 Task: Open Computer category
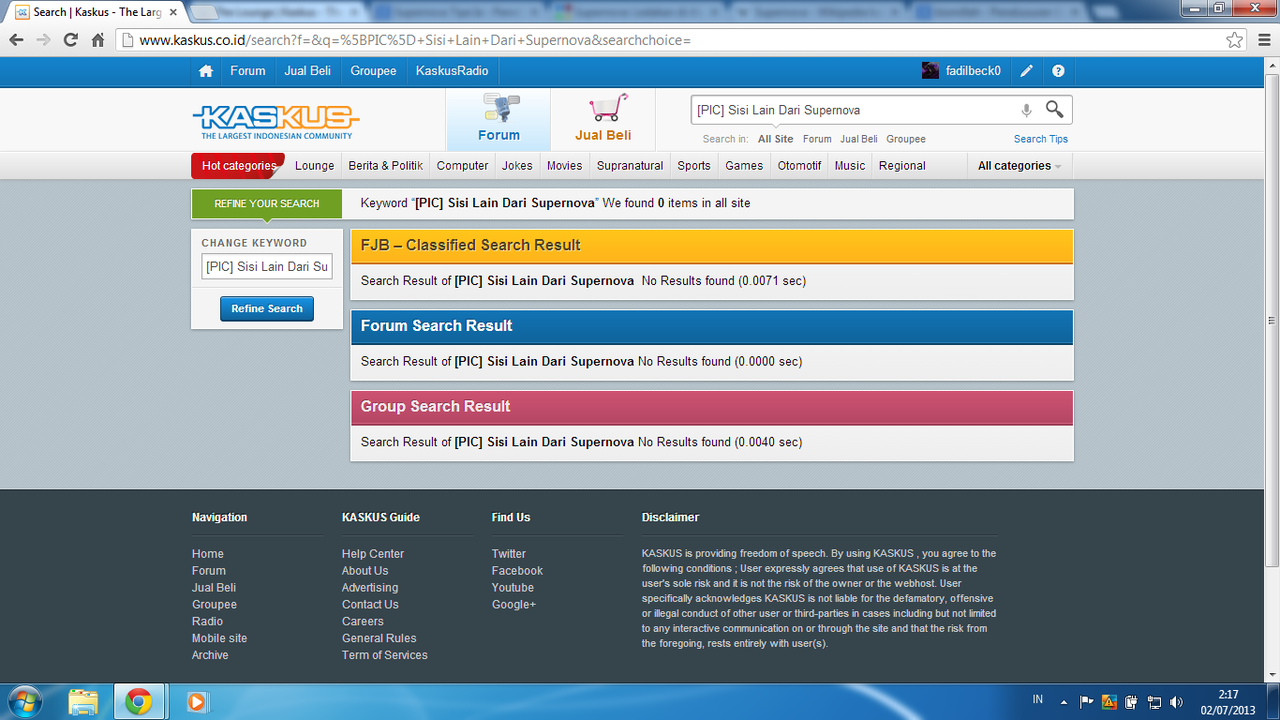tap(463, 166)
